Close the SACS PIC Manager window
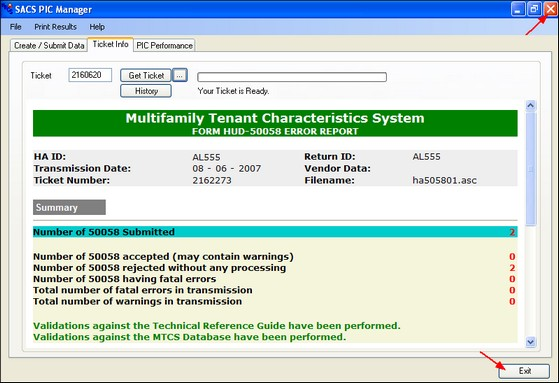This screenshot has width=559, height=383. coord(550,9)
